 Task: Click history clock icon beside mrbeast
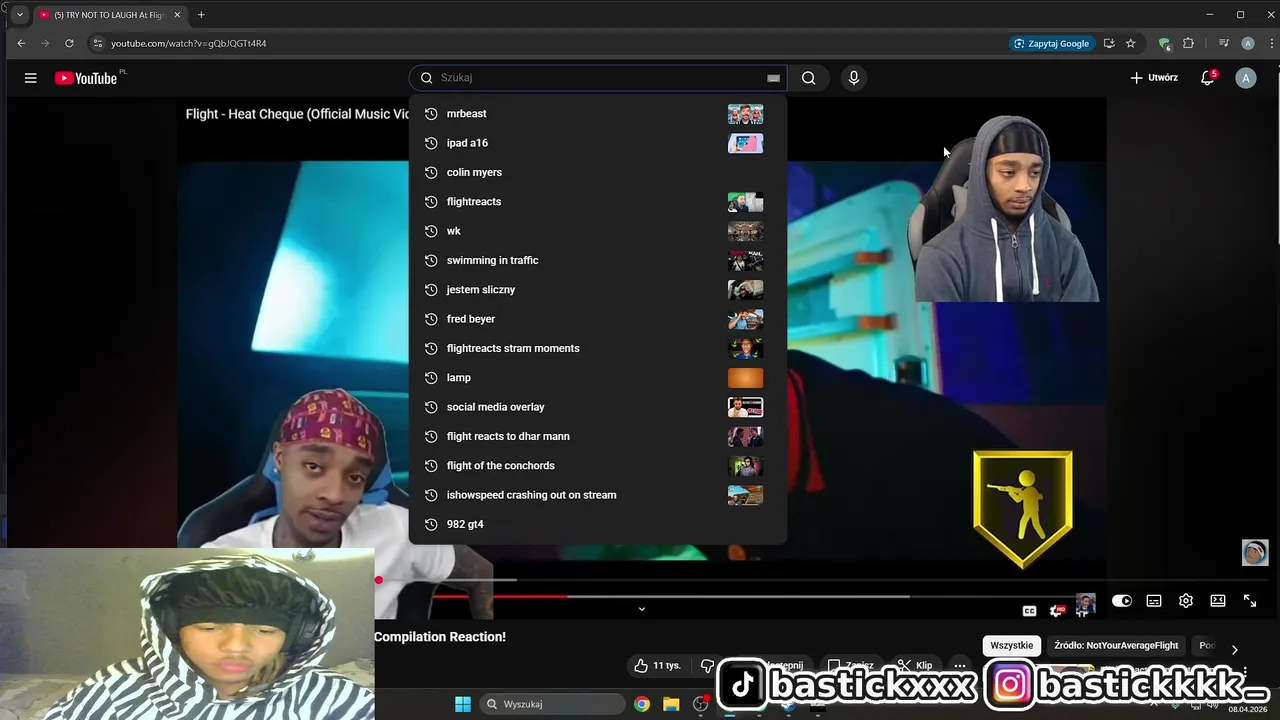click(431, 114)
